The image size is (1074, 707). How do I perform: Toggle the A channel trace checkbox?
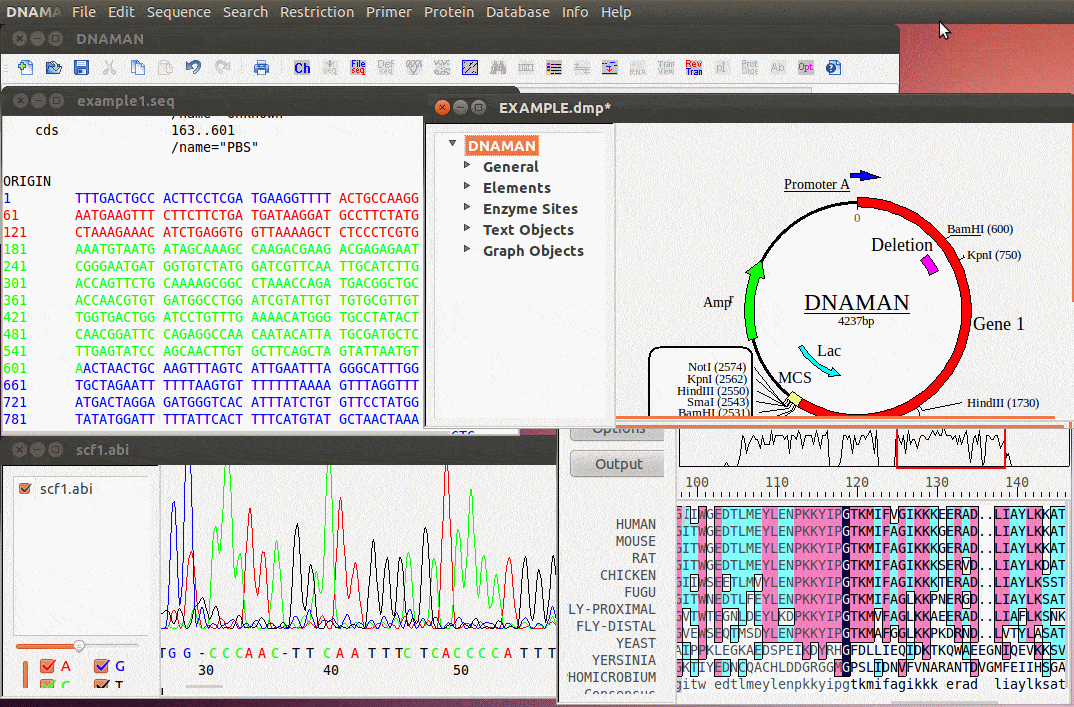click(48, 664)
